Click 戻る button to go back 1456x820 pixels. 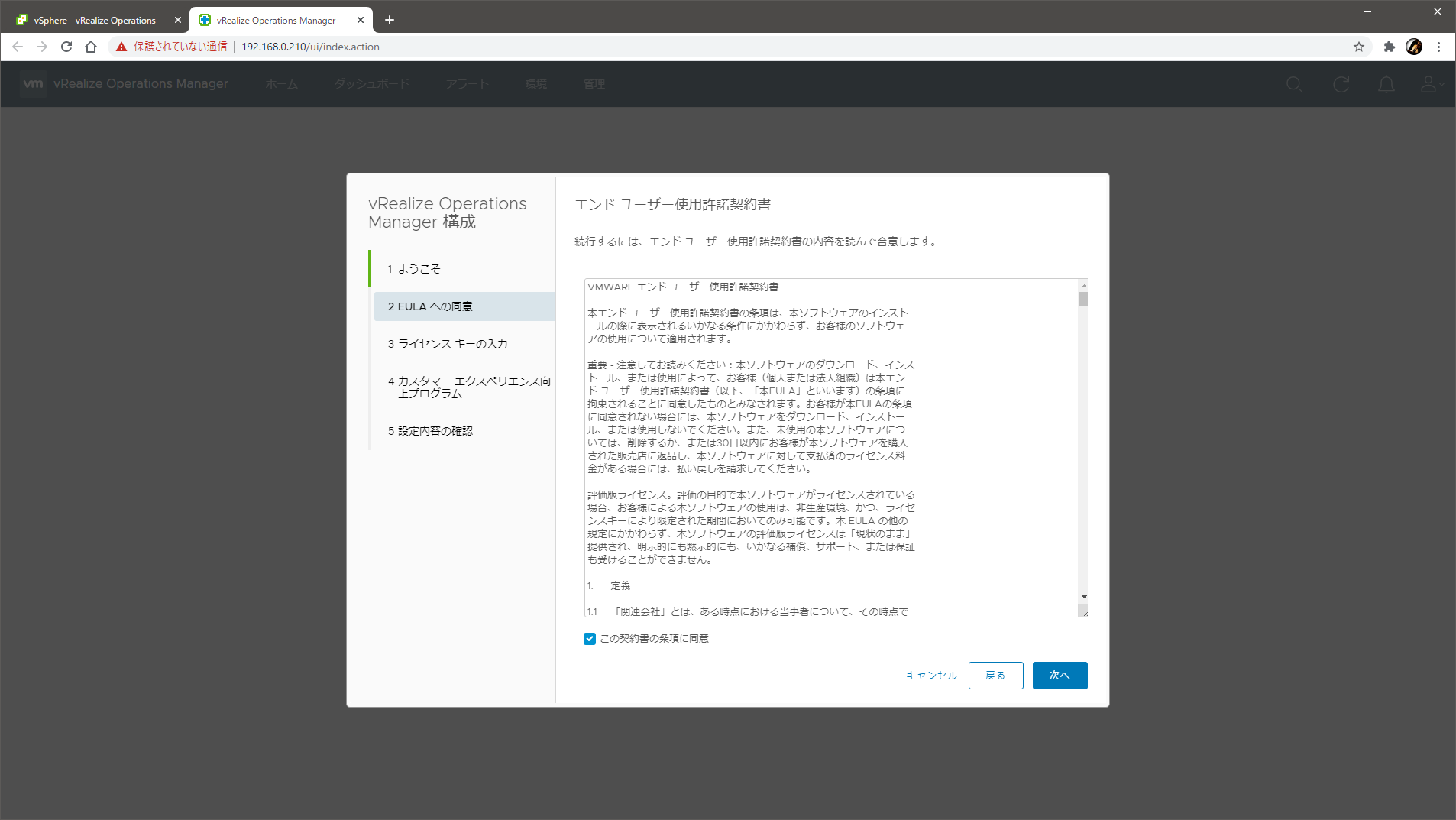(x=995, y=676)
